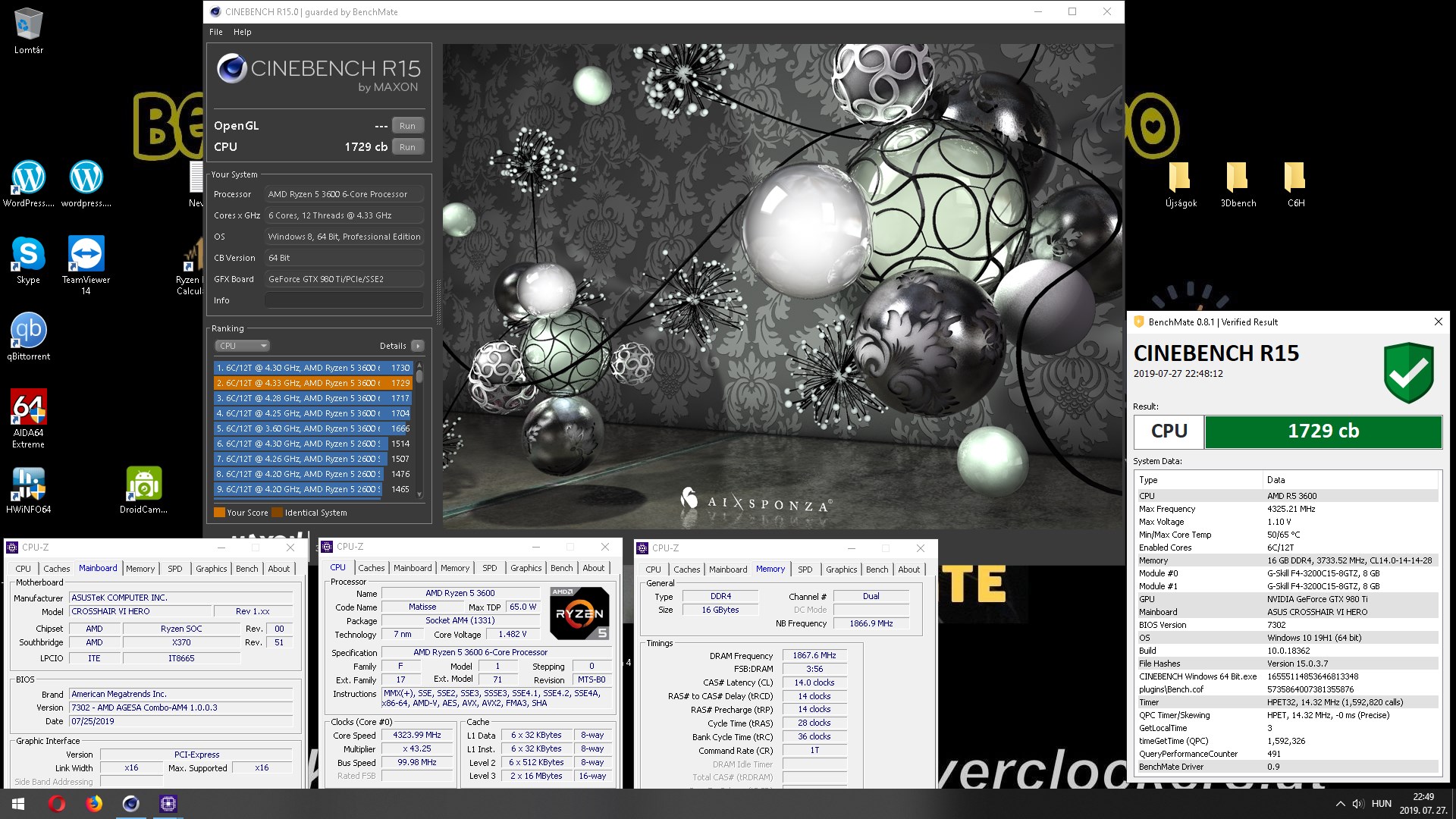Switch to Cinebench in the taskbar
The height and width of the screenshot is (819, 1456).
click(x=131, y=804)
